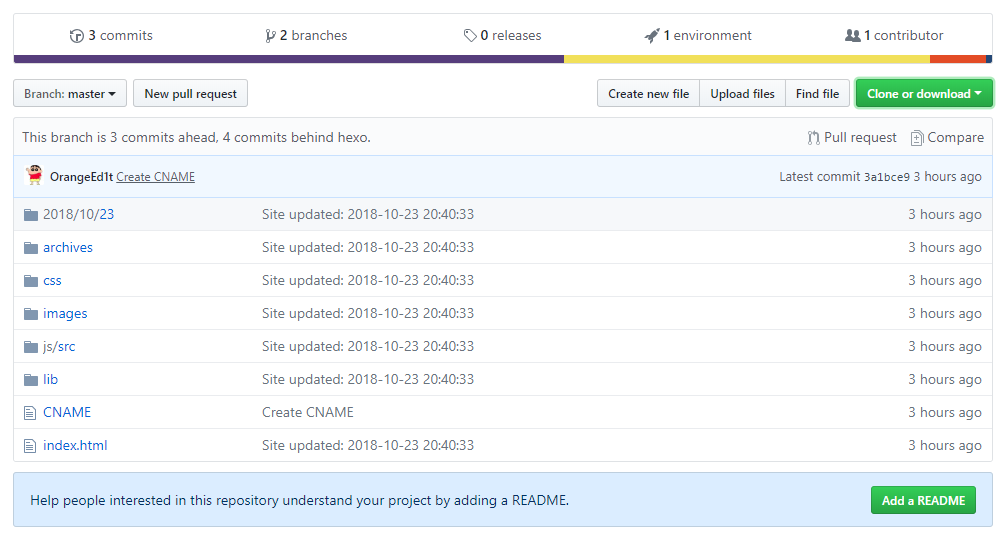Click the purple segment of language bar
This screenshot has height=538, width=998.
[x=288, y=59]
